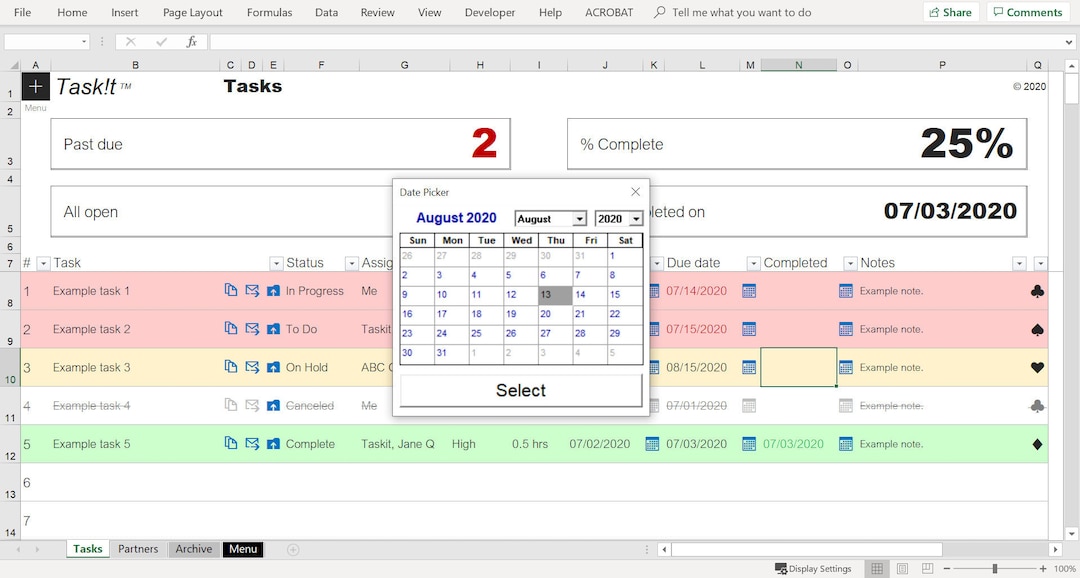Switch to Page Break Preview in status bar
1080x578 pixels.
(x=928, y=568)
